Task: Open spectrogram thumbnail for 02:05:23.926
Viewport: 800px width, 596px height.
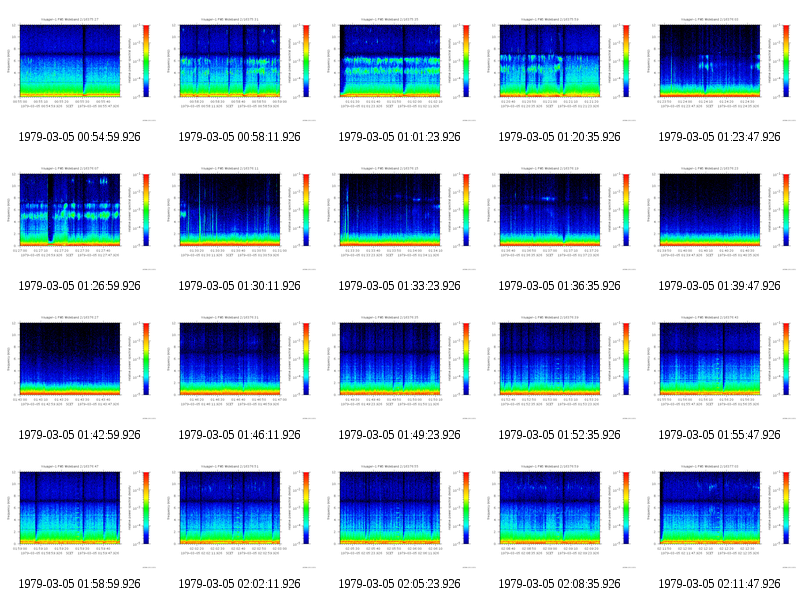Action: click(x=399, y=515)
